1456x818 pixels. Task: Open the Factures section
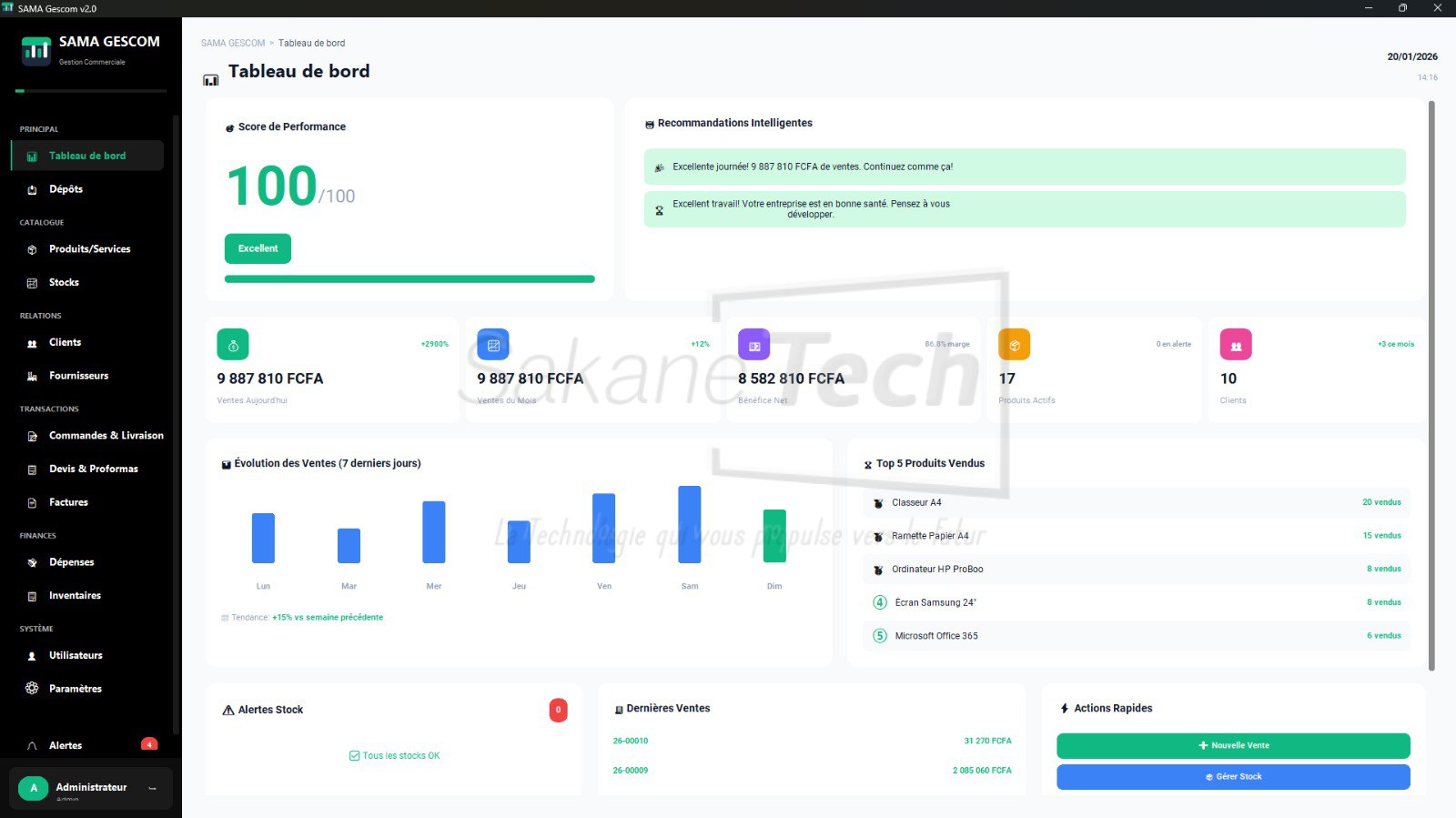[87, 502]
